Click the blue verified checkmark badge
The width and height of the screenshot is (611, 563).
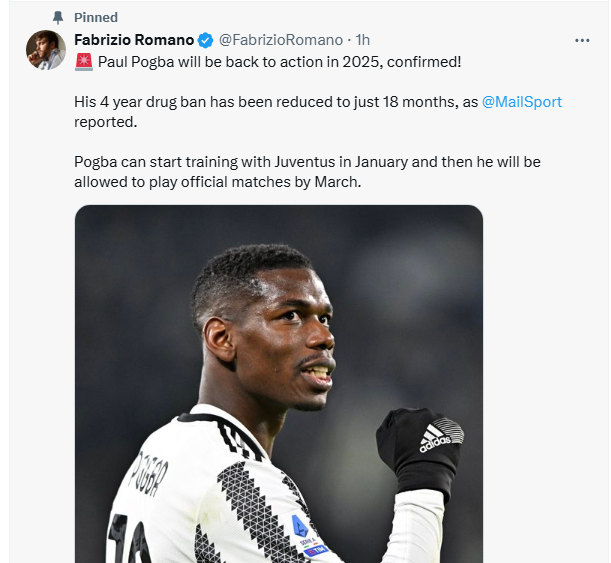tap(205, 40)
